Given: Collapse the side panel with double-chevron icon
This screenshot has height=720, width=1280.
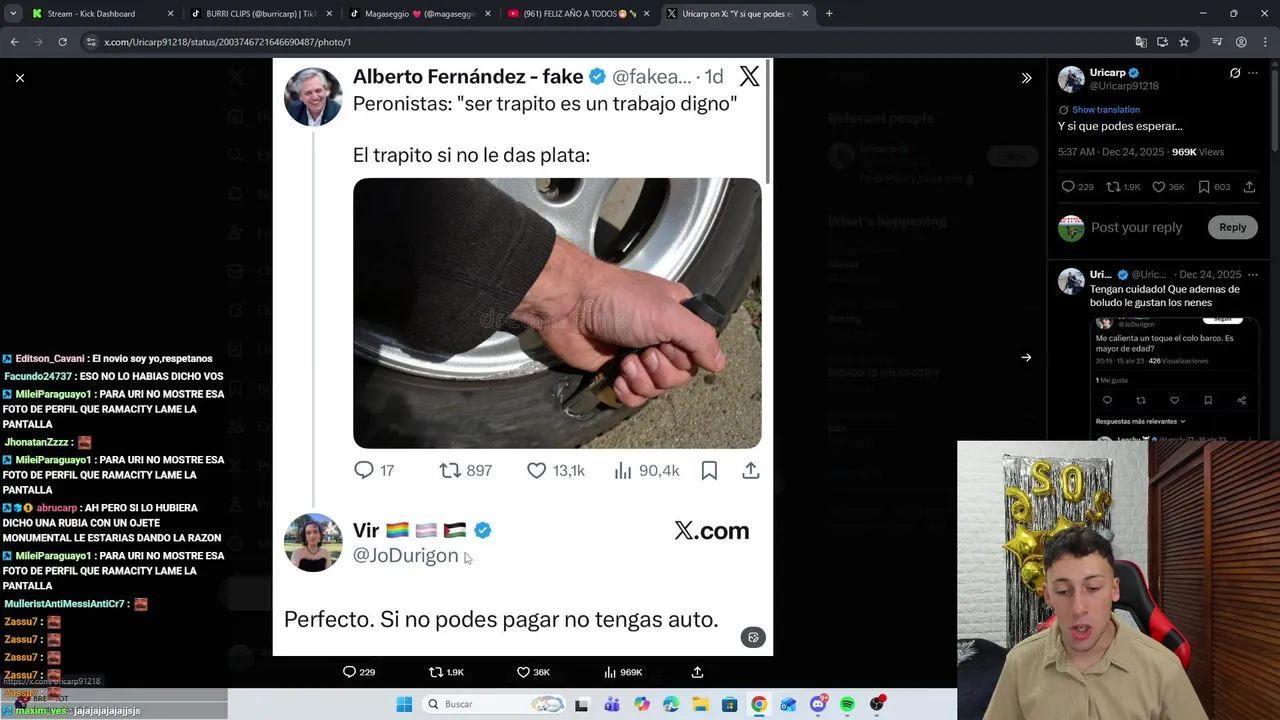Looking at the screenshot, I should point(1026,78).
